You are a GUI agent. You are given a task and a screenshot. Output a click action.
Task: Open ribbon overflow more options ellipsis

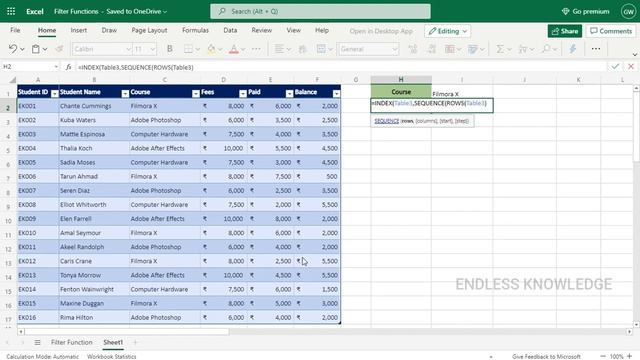point(596,49)
